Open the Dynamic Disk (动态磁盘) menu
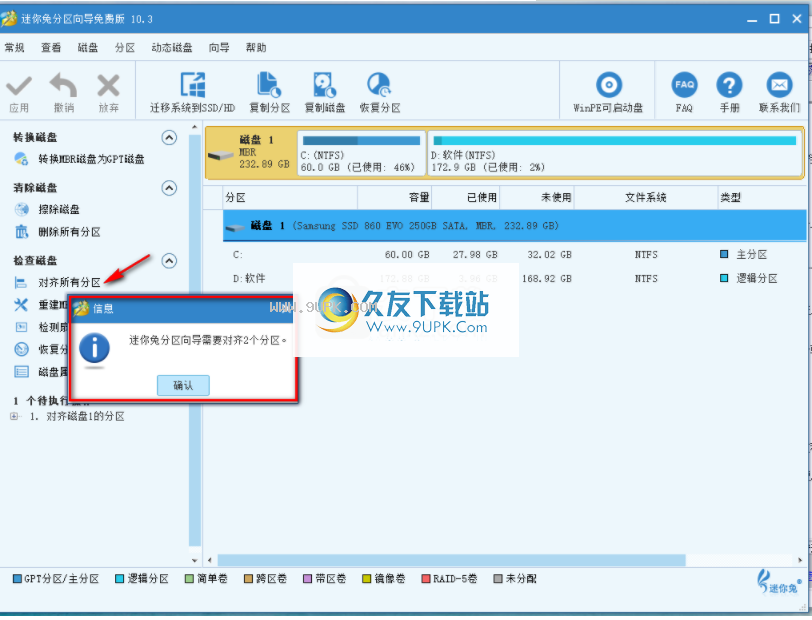812x620 pixels. click(172, 48)
